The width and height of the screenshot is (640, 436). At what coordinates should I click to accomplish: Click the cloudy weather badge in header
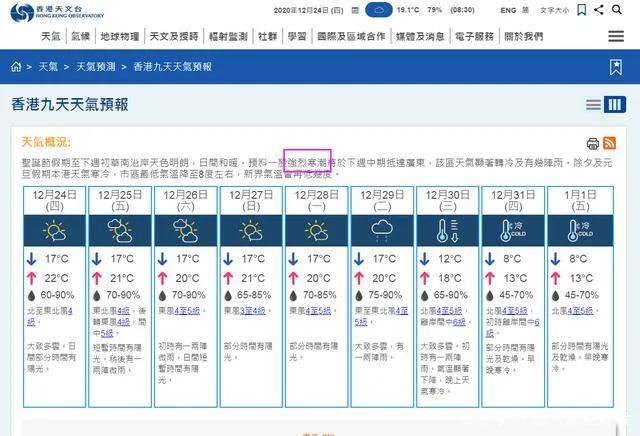tap(379, 10)
